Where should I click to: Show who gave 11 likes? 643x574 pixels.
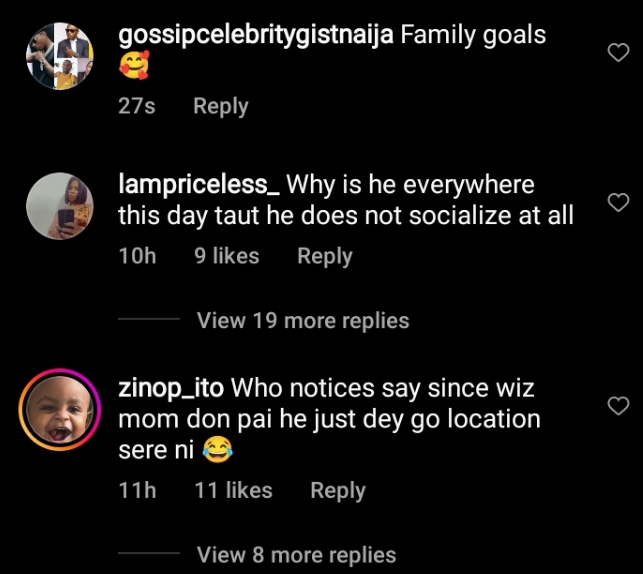click(234, 490)
